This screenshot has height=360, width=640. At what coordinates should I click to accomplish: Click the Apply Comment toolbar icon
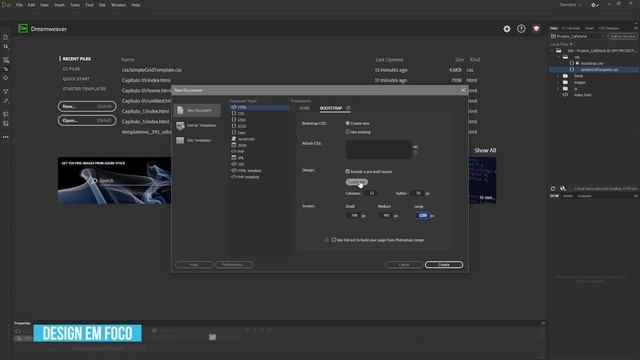6,114
